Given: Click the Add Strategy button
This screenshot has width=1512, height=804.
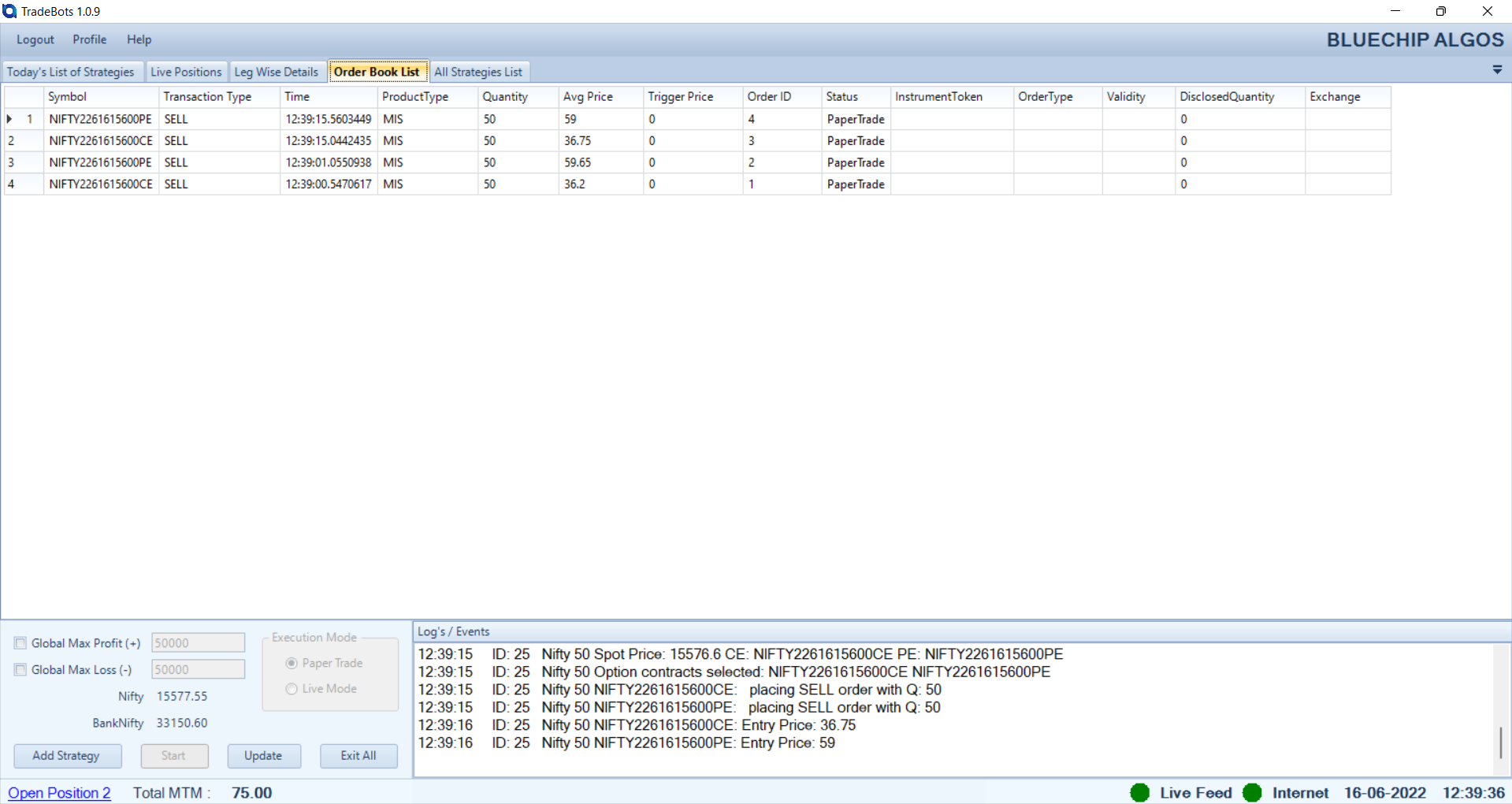Looking at the screenshot, I should click(x=68, y=756).
